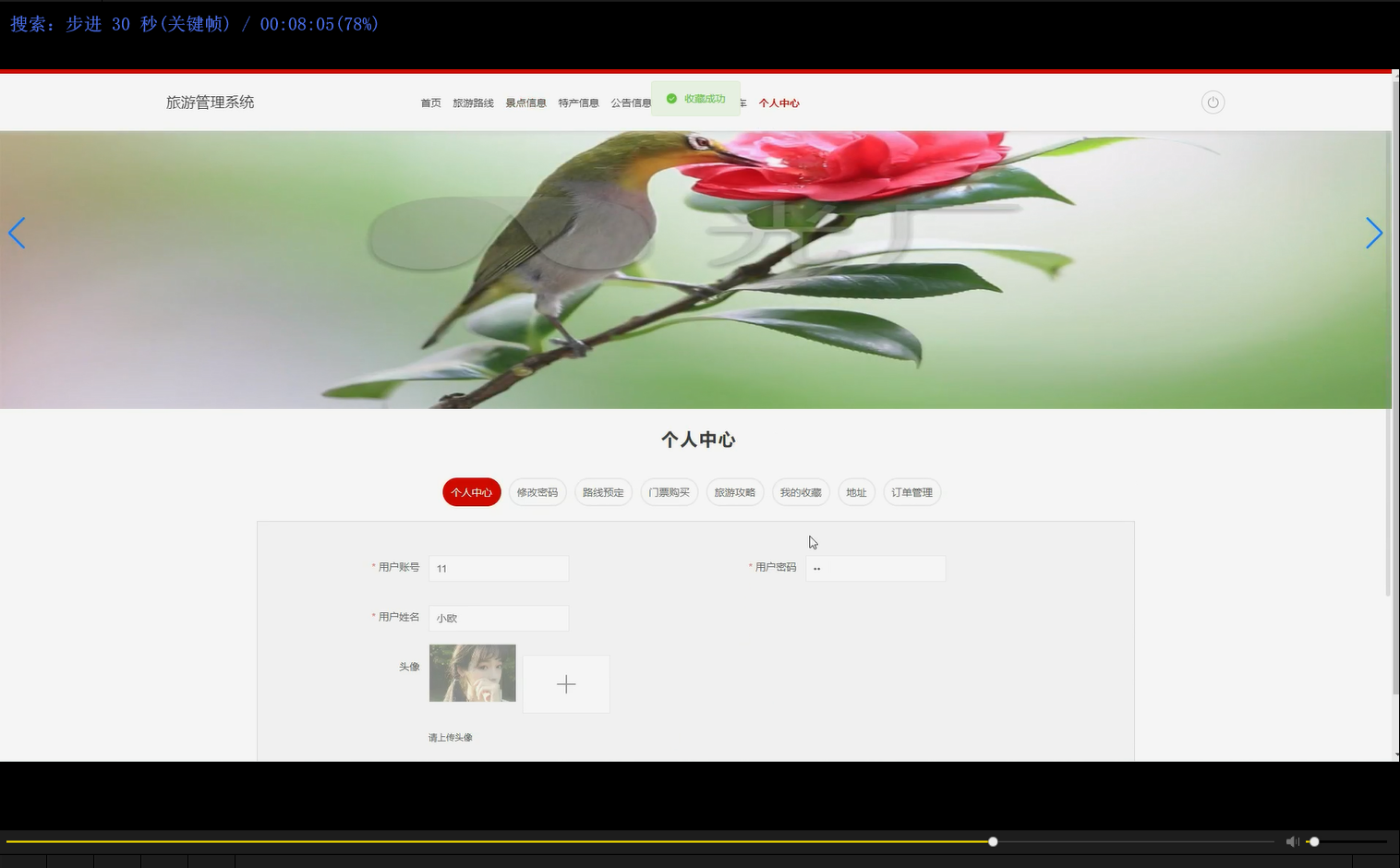Open 个人中心 from the navbar

coord(779,102)
